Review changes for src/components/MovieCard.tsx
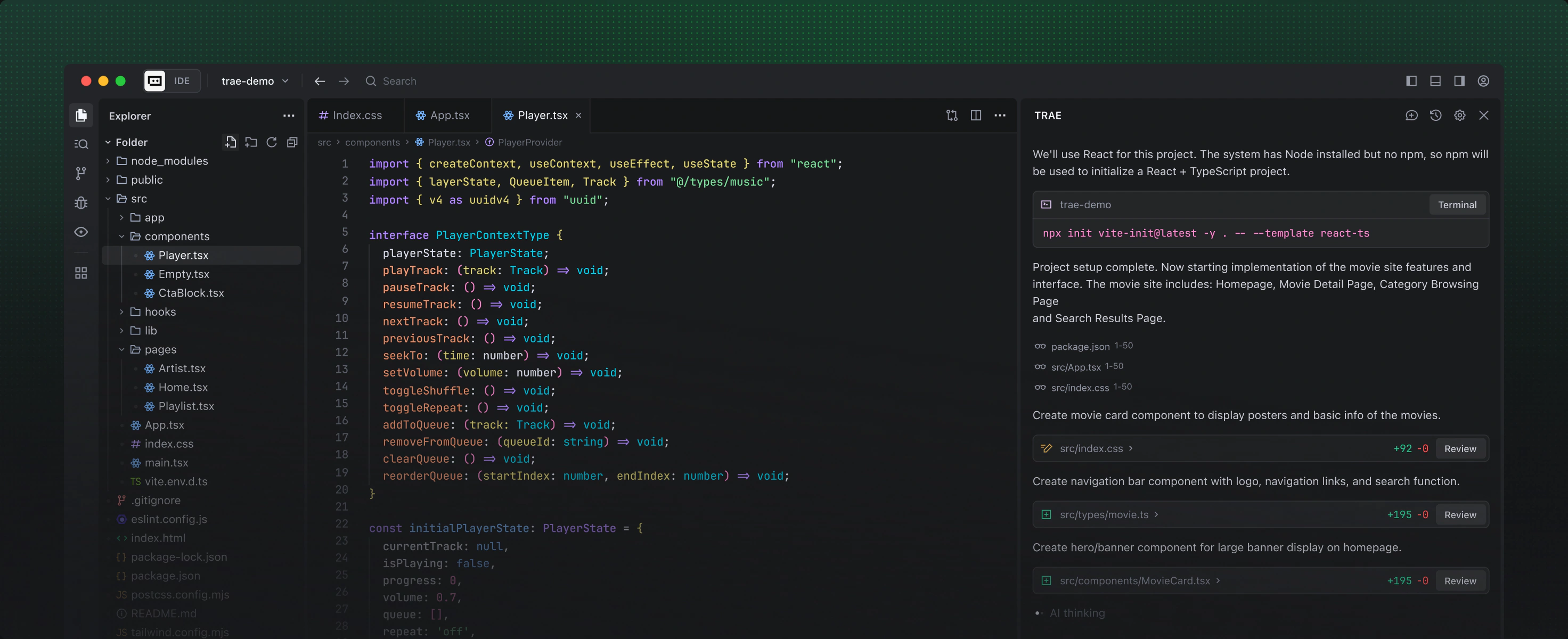 (1460, 581)
